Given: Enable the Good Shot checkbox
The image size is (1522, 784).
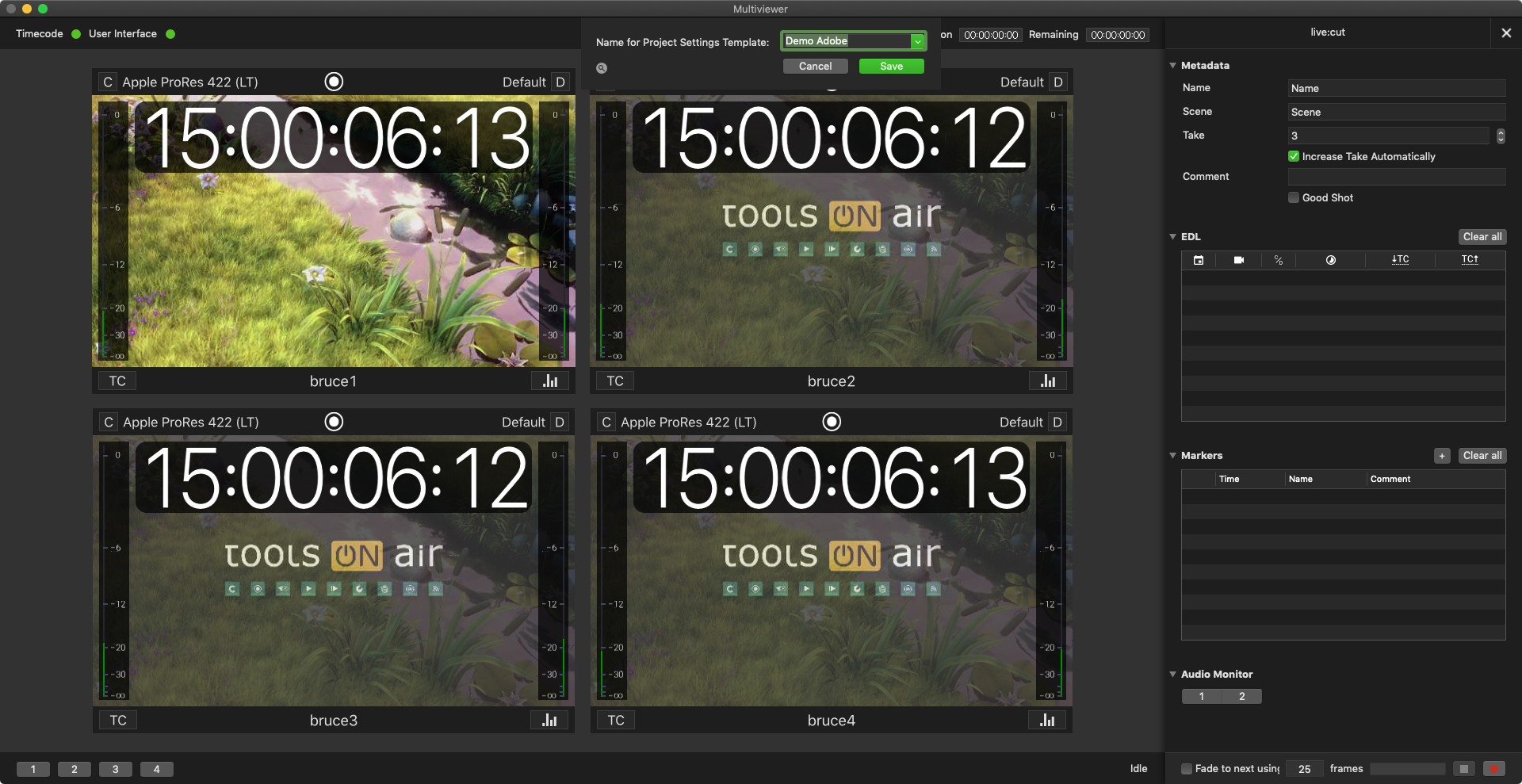Looking at the screenshot, I should [x=1294, y=198].
